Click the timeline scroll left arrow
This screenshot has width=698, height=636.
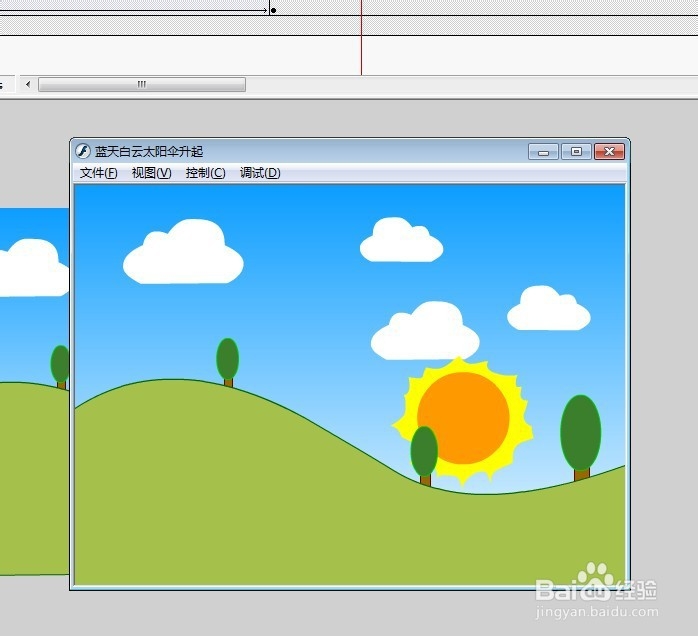28,84
